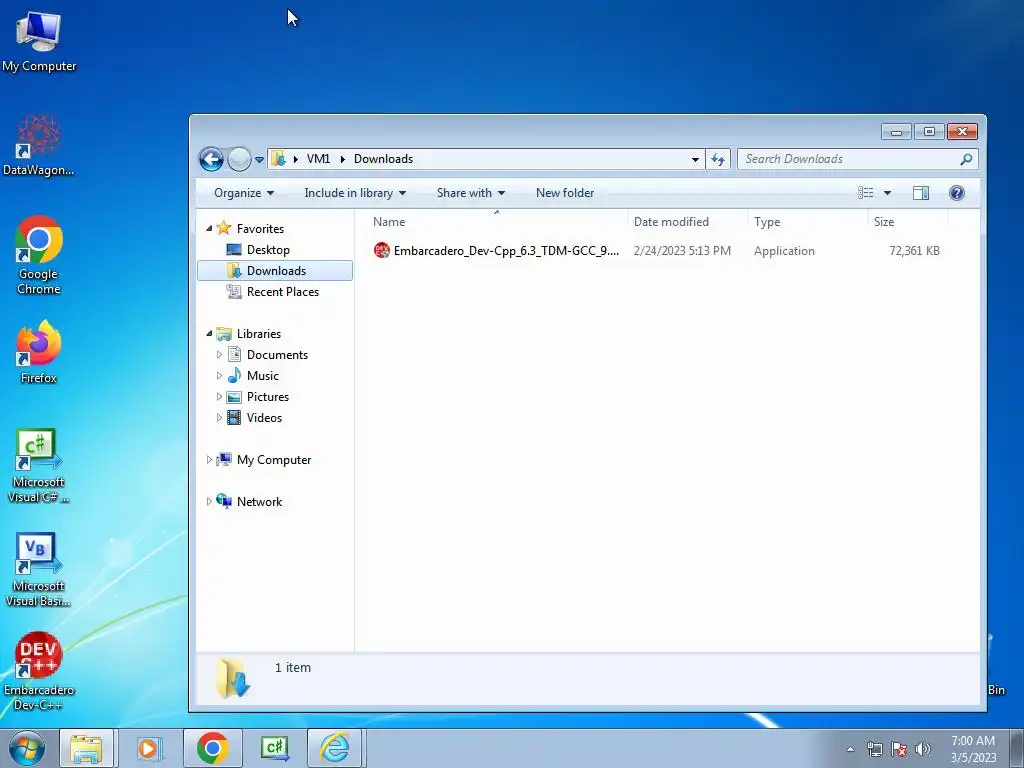Screen dimensions: 1024x768
Task: Expand Network in navigation pane
Action: [209, 502]
